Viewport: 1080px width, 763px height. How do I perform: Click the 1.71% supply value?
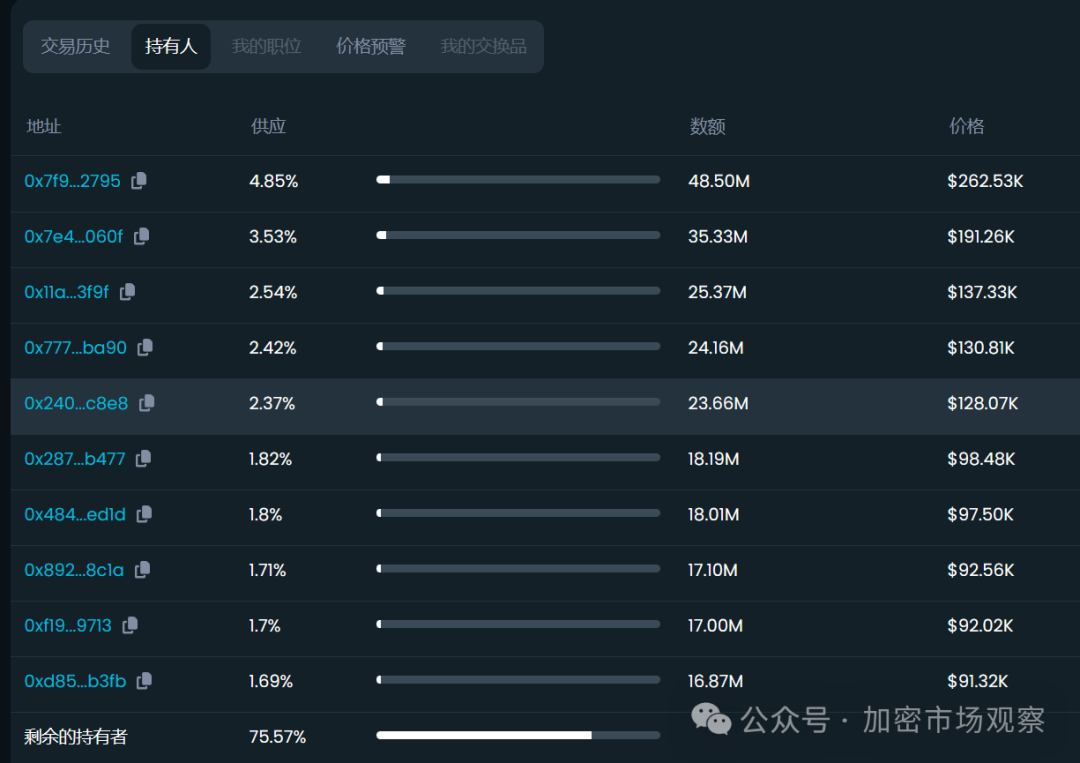(267, 570)
